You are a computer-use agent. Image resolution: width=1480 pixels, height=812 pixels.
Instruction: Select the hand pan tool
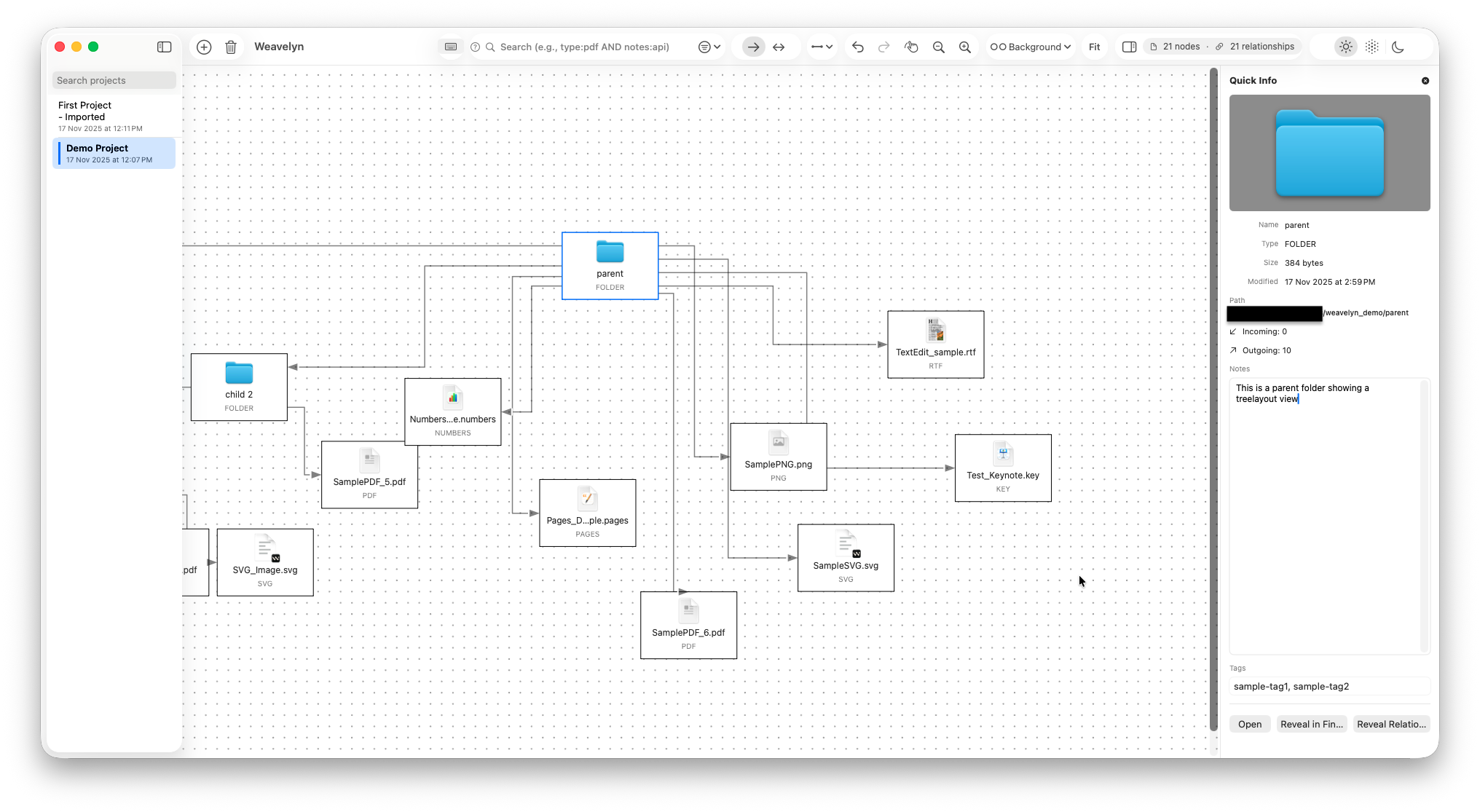[911, 47]
